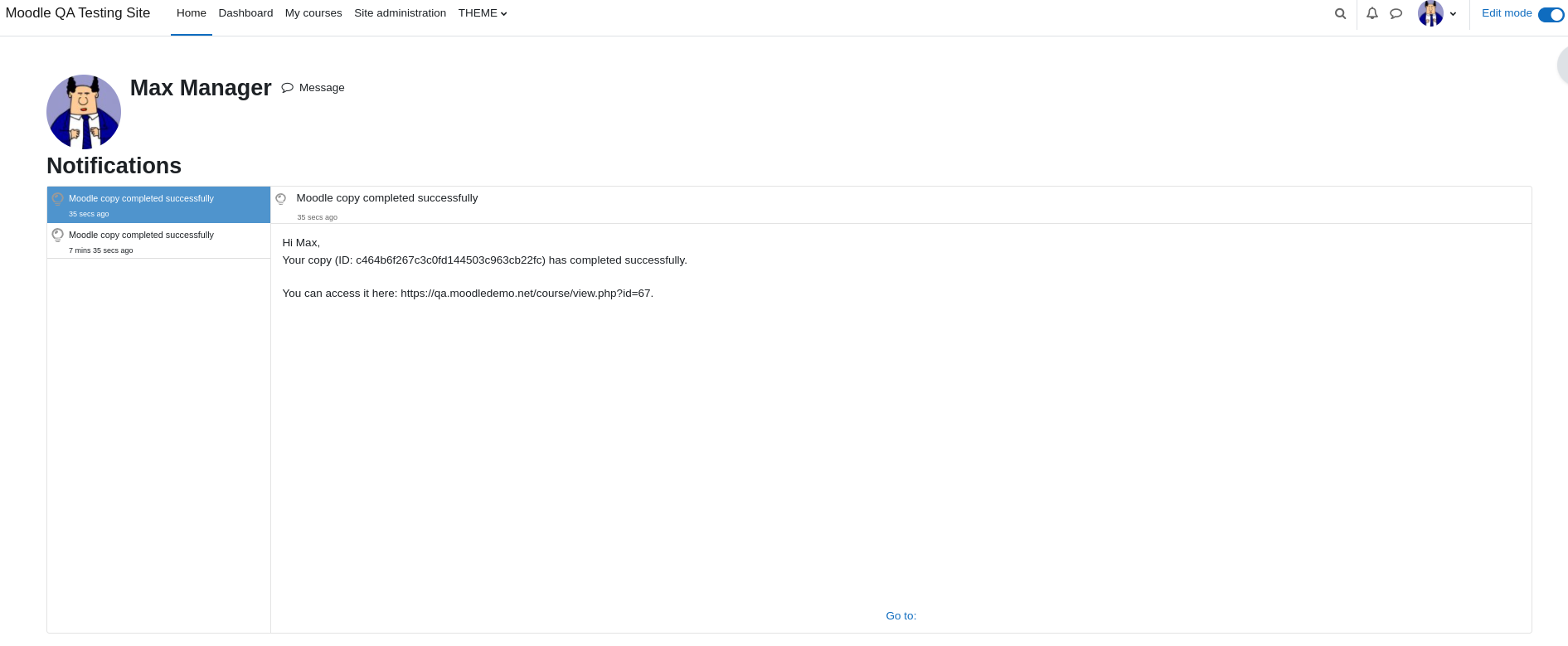The width and height of the screenshot is (1568, 646).
Task: Click the user avatar in top bar
Action: [1430, 13]
